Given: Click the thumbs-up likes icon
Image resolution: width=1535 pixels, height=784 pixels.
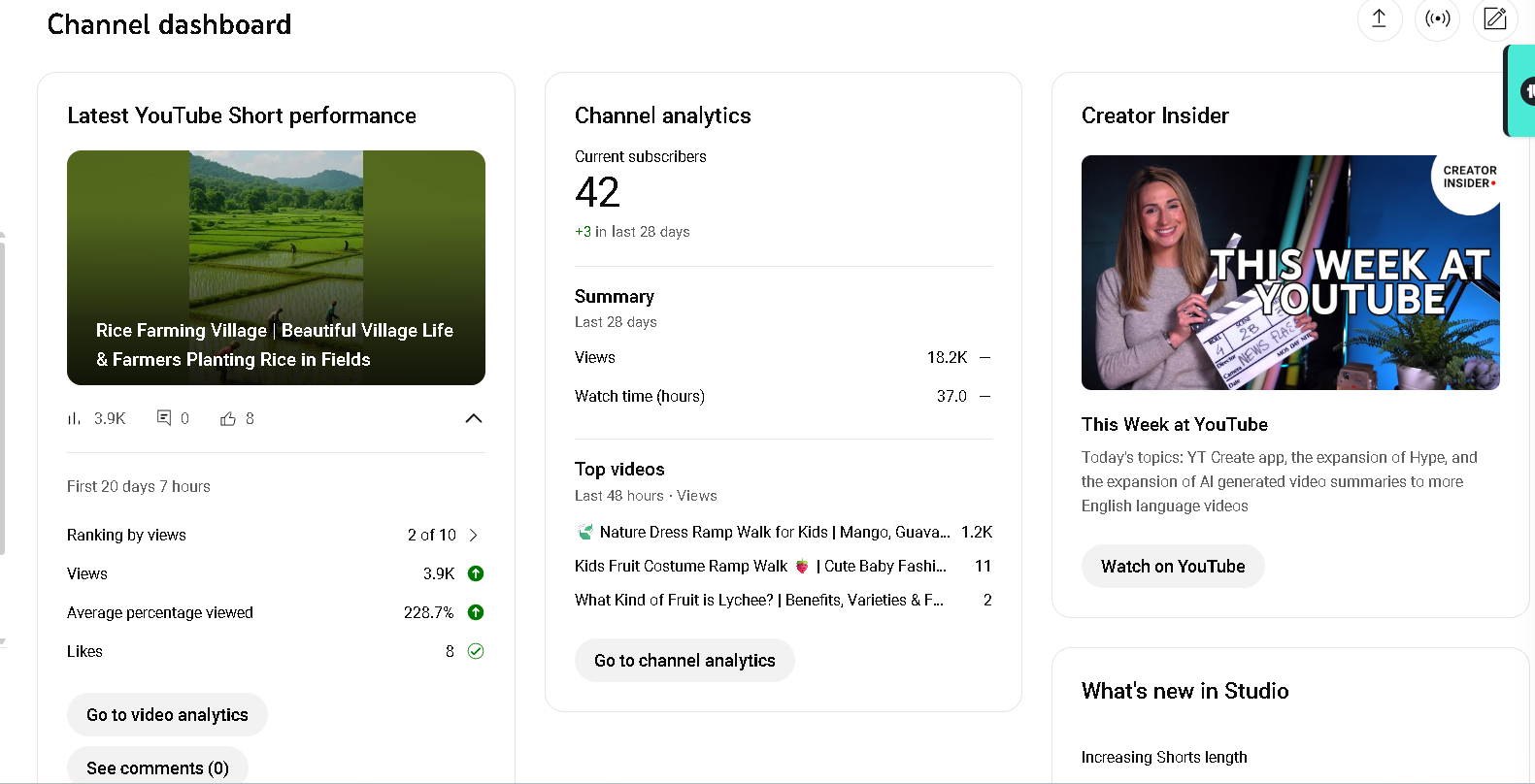Looking at the screenshot, I should click(x=228, y=418).
